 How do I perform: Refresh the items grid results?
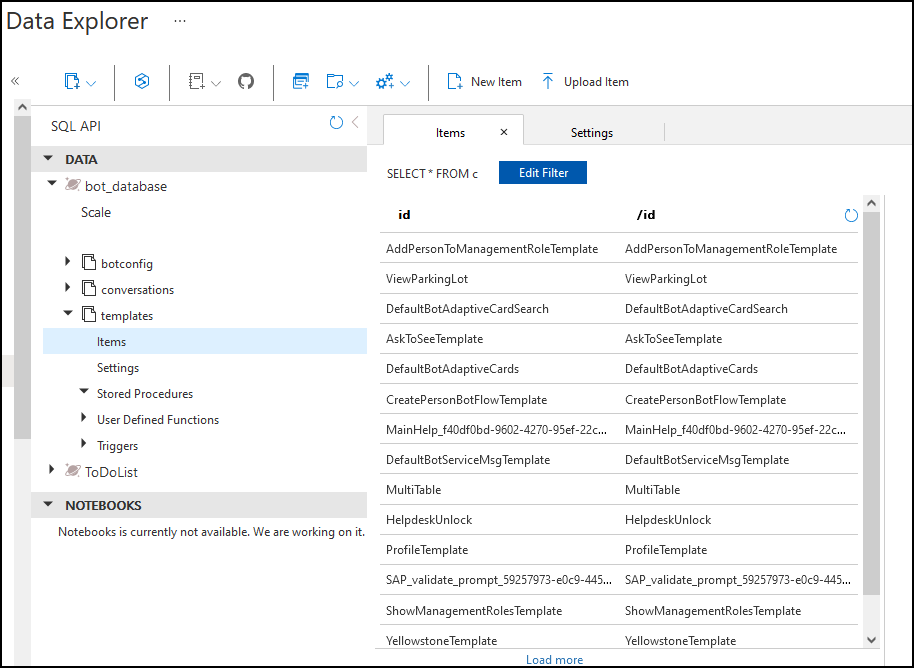tap(851, 215)
